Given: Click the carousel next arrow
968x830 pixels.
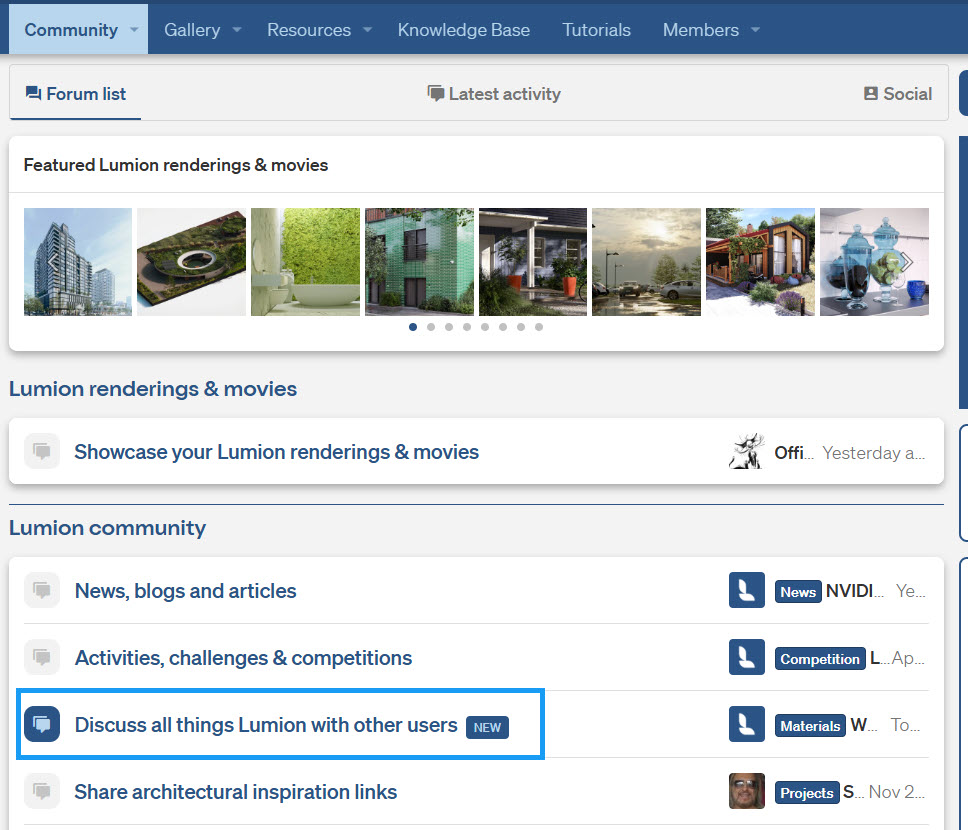Looking at the screenshot, I should (906, 262).
